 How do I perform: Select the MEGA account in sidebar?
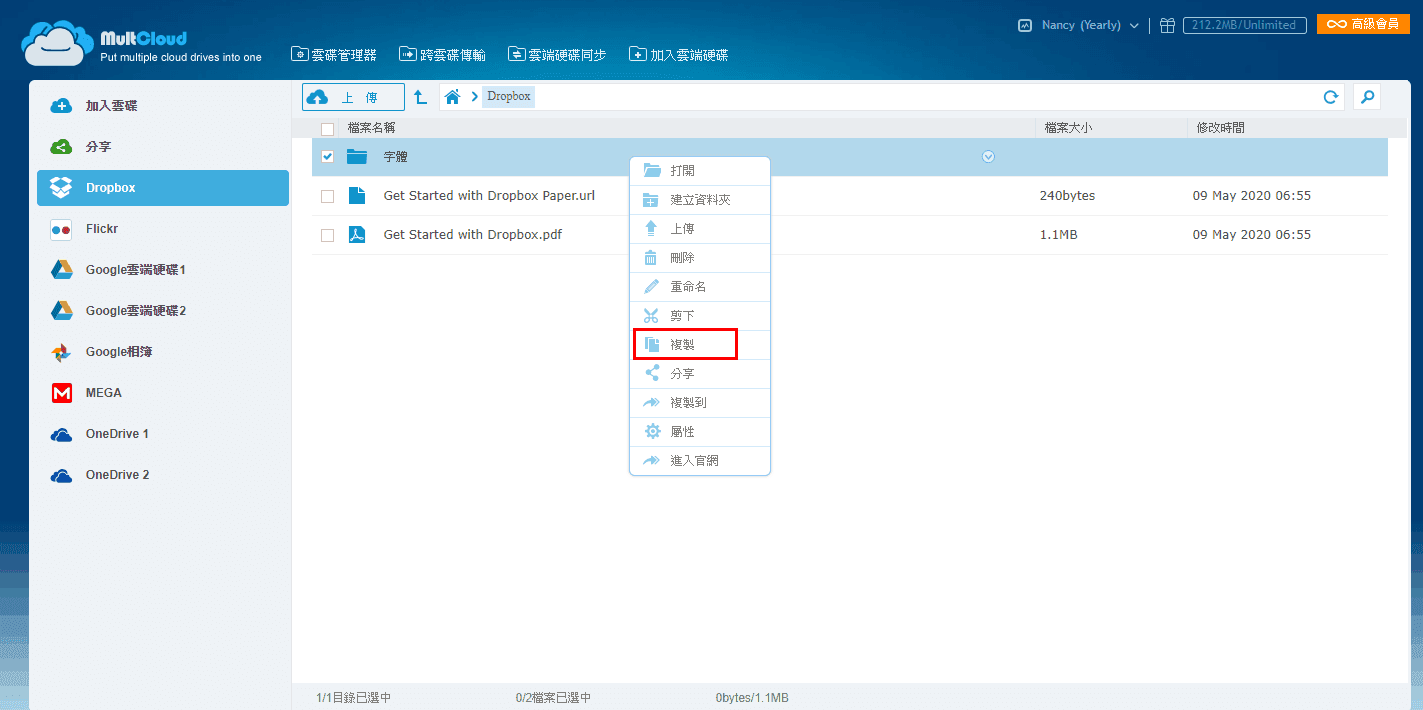coord(106,392)
